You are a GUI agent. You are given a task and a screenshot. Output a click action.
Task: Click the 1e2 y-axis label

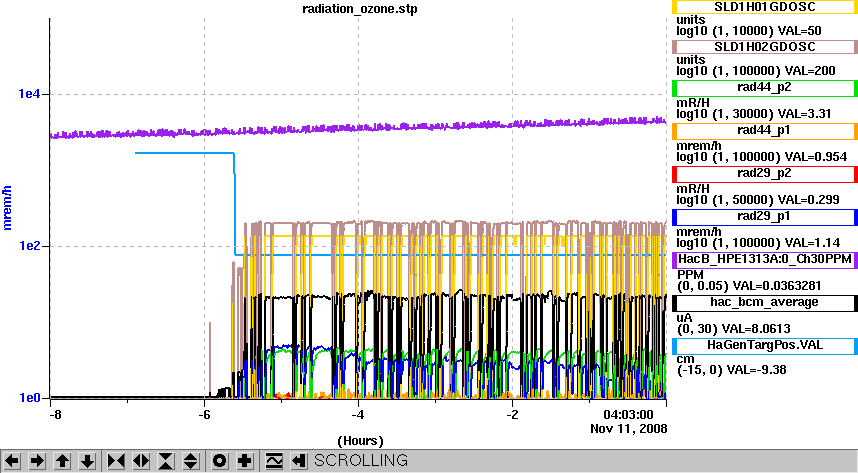pyautogui.click(x=30, y=246)
